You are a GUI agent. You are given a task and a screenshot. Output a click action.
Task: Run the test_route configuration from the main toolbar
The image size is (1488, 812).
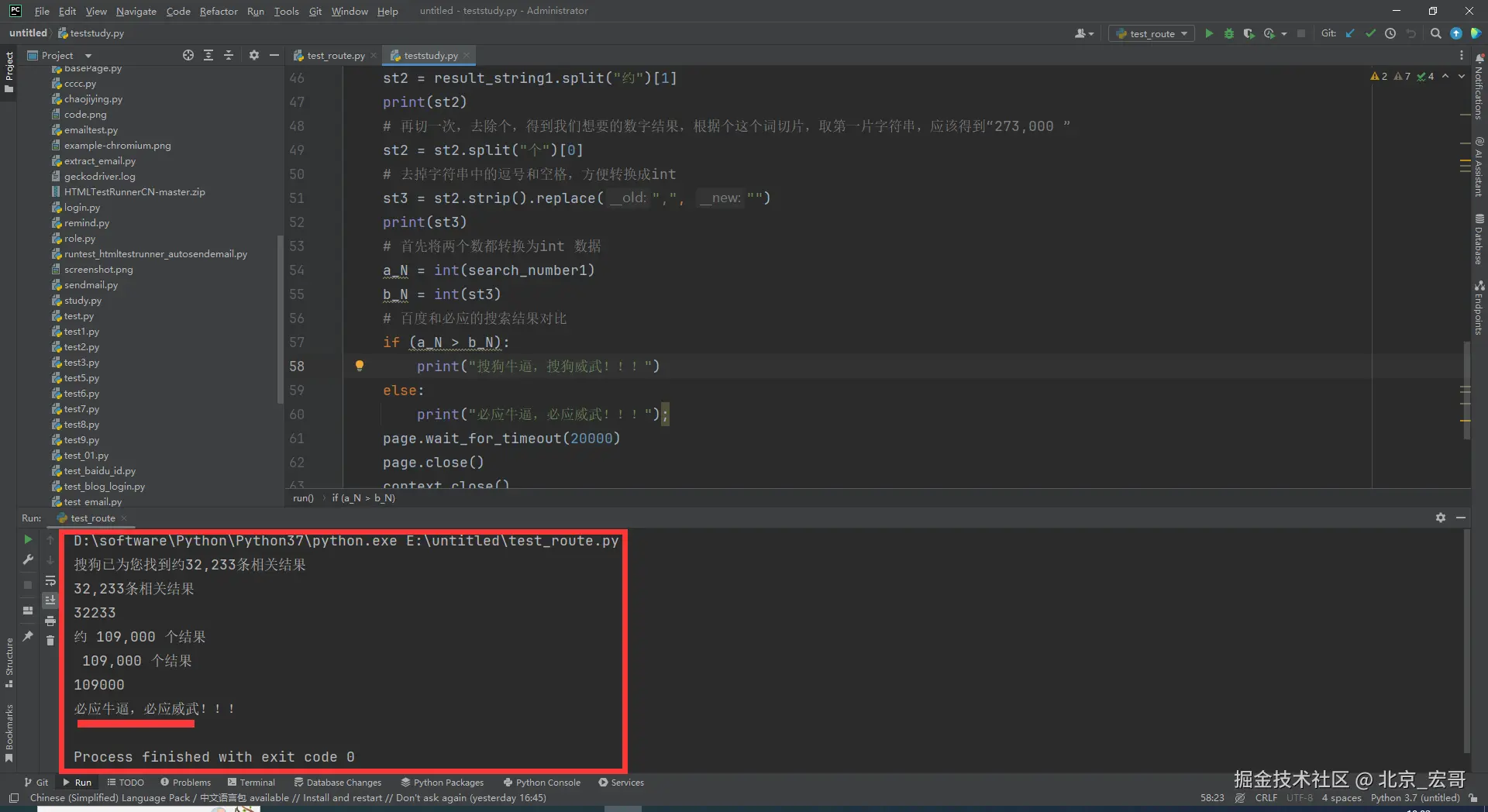[1209, 33]
